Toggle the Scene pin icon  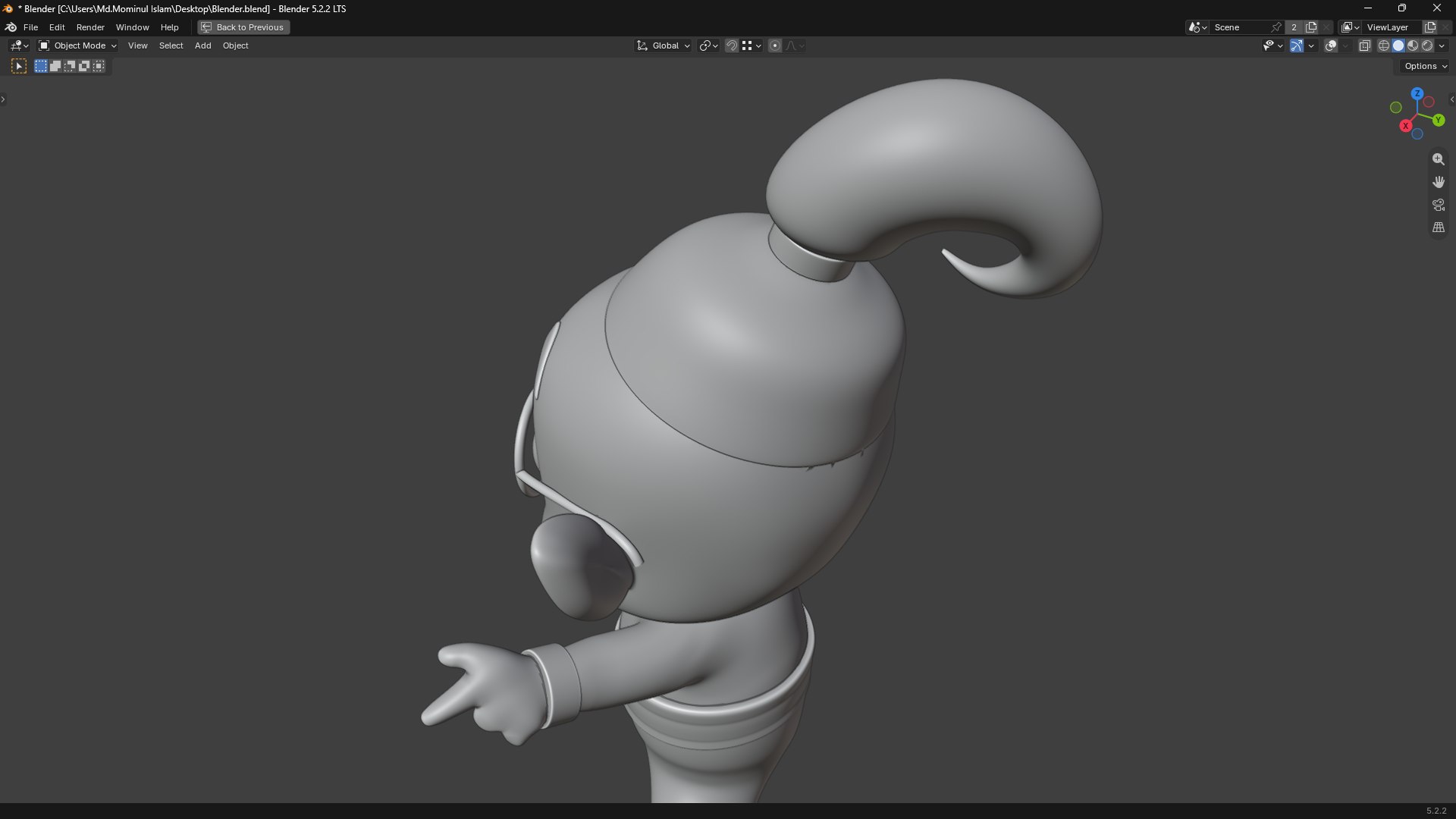tap(1276, 27)
